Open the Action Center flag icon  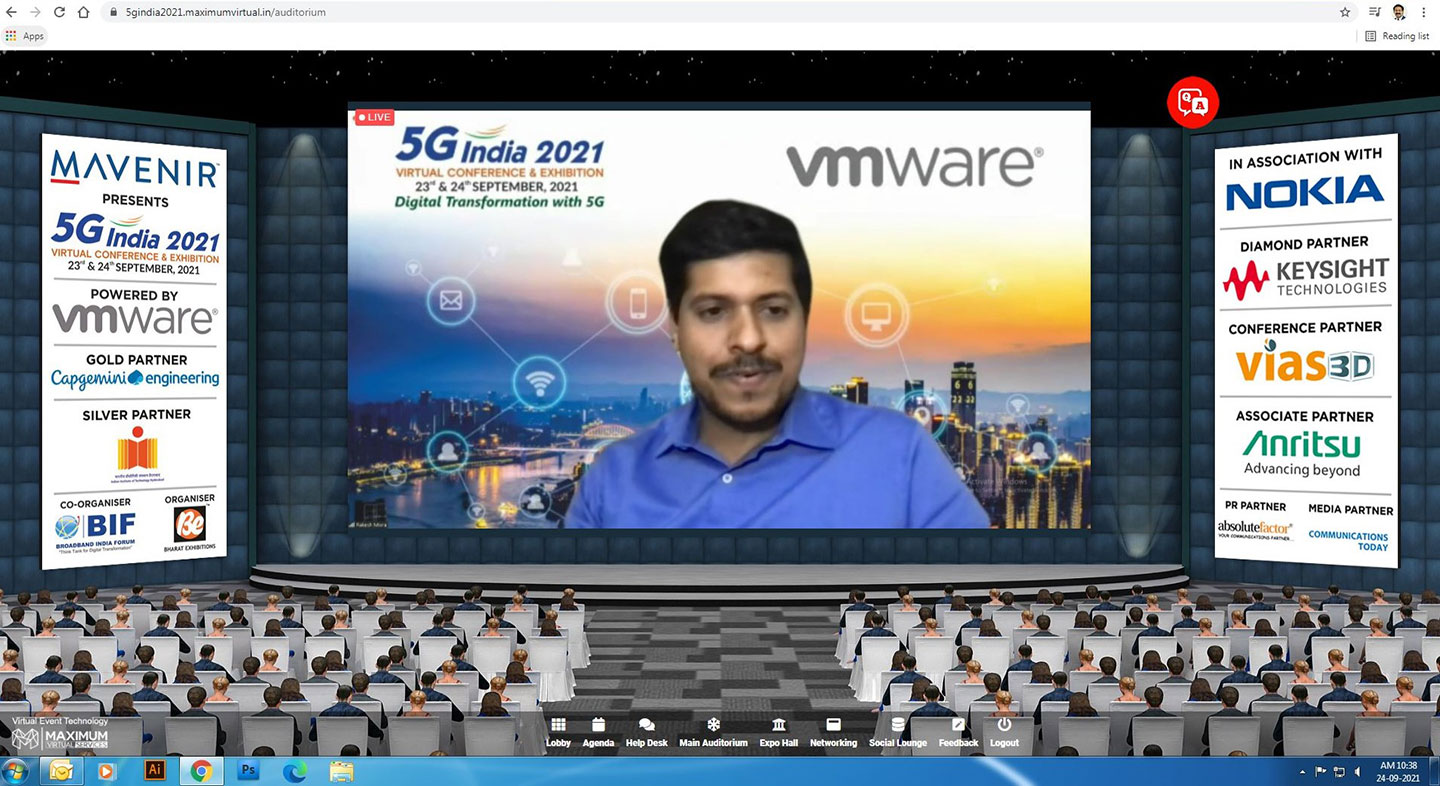coord(1321,771)
